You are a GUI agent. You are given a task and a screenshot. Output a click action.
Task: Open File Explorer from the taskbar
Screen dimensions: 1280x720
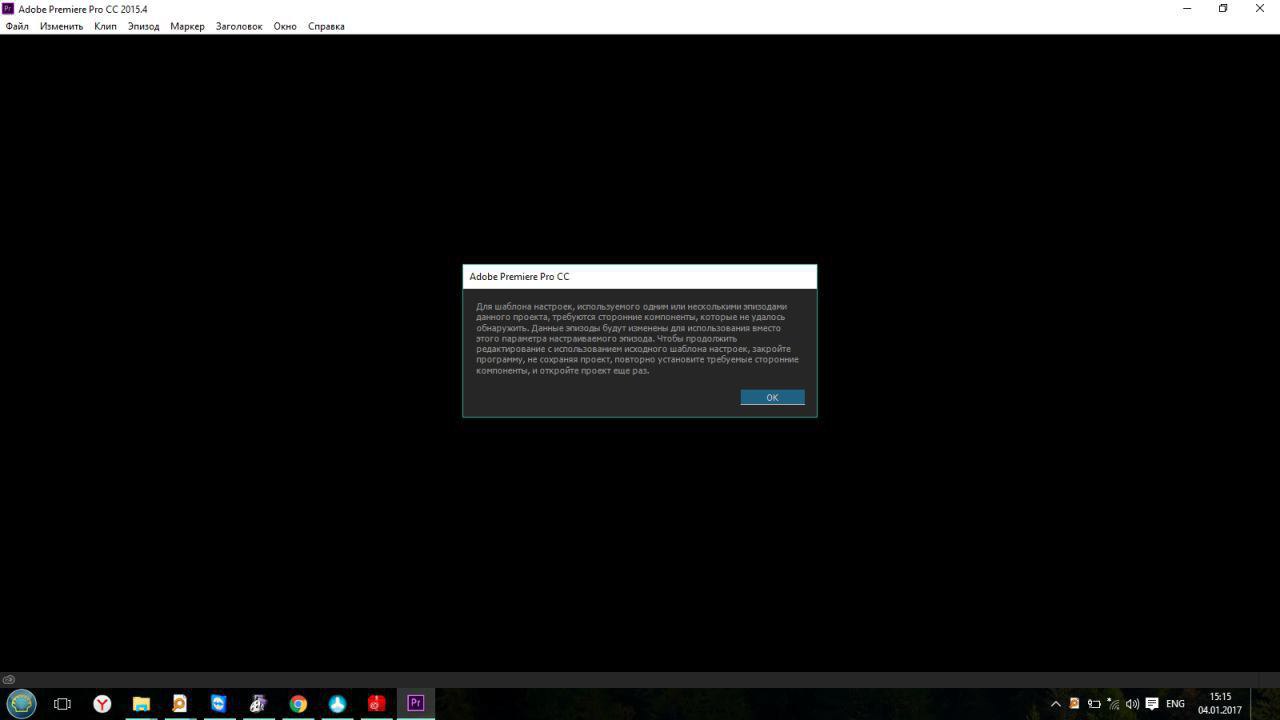tap(141, 703)
